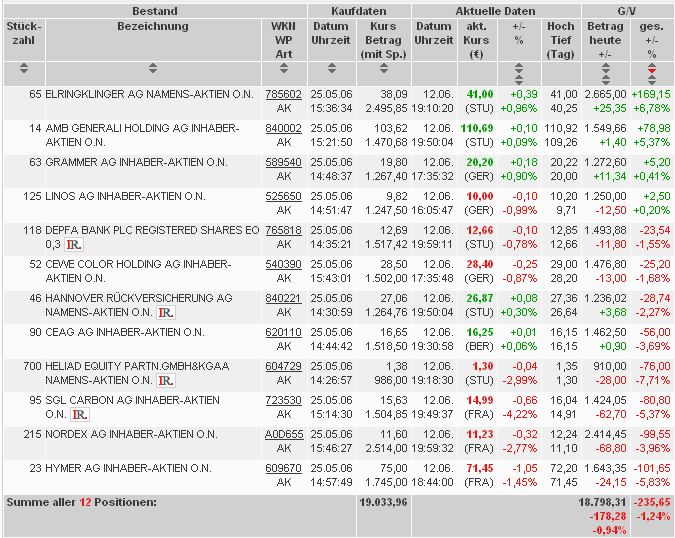Click 'Summe aller 12 Positionen' label
The image size is (675, 538).
(x=82, y=502)
